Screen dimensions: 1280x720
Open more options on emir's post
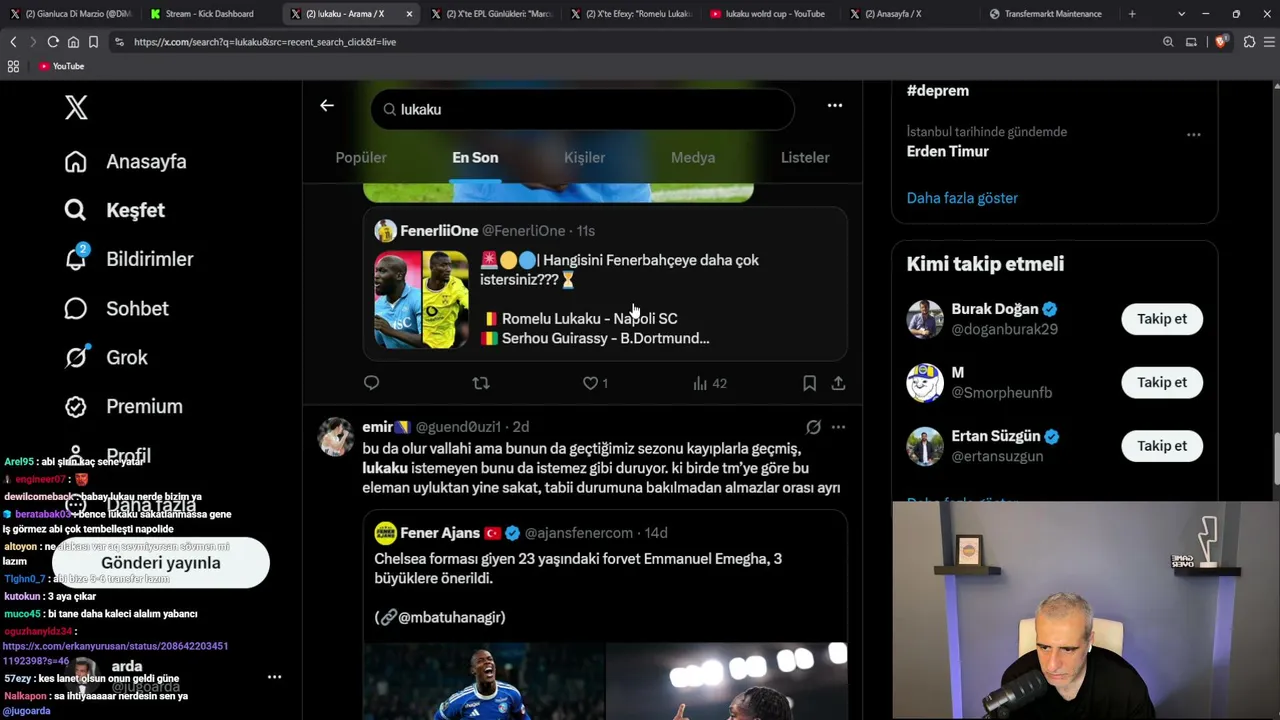click(838, 427)
